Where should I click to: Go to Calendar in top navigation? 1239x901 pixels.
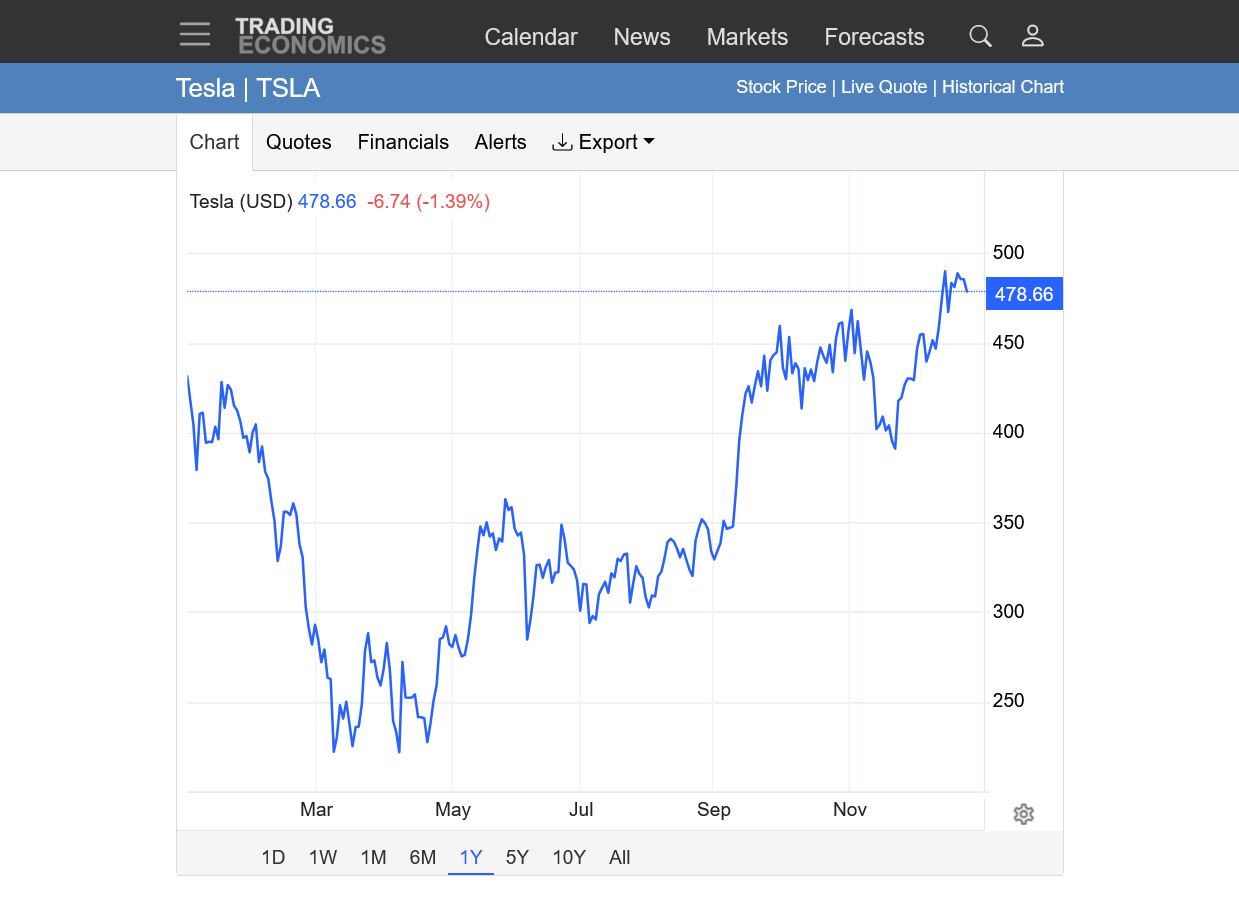tap(531, 37)
